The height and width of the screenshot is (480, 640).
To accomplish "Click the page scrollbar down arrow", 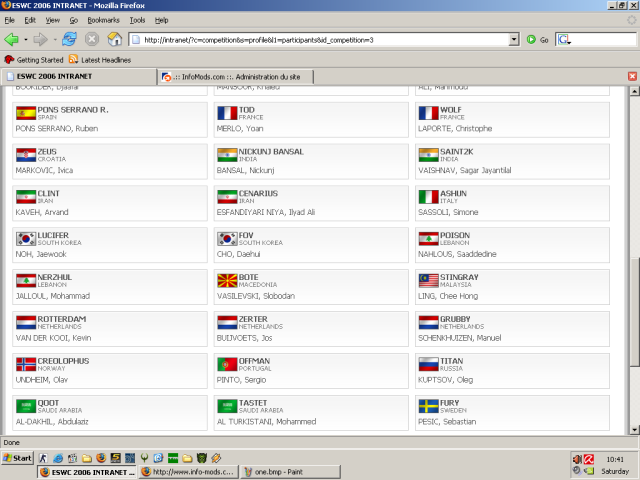I will (634, 429).
